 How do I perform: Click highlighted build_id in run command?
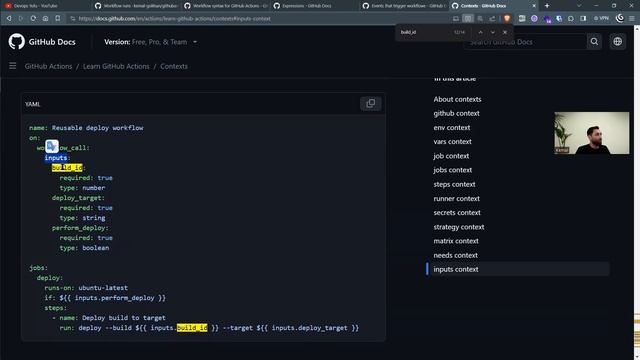(192, 328)
